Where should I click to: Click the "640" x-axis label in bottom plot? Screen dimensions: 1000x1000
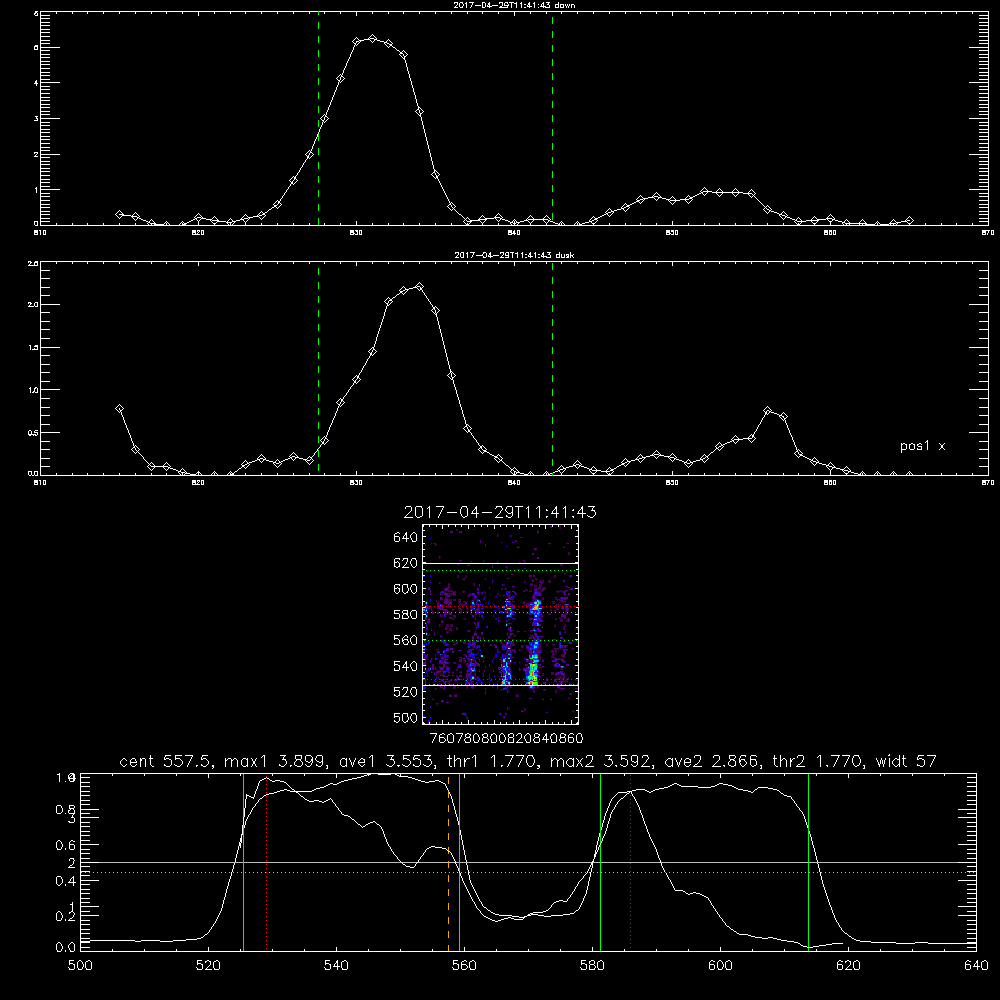(x=976, y=966)
